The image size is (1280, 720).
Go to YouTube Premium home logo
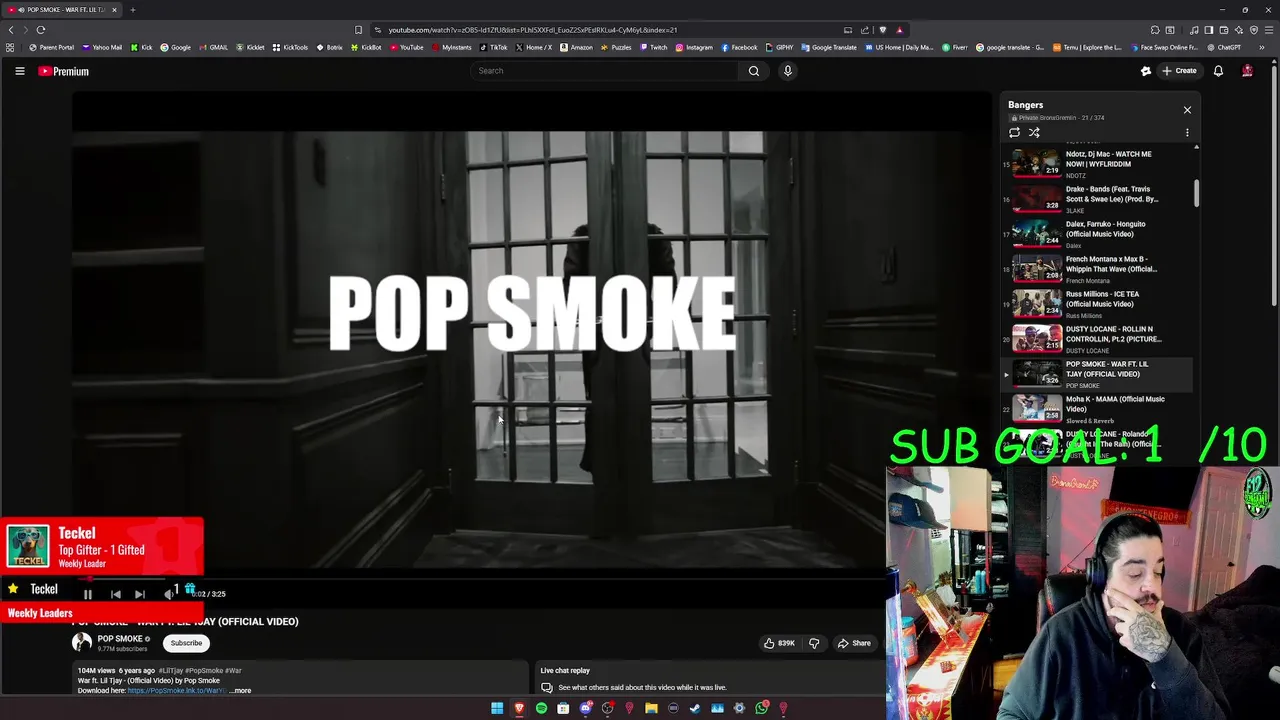[64, 71]
